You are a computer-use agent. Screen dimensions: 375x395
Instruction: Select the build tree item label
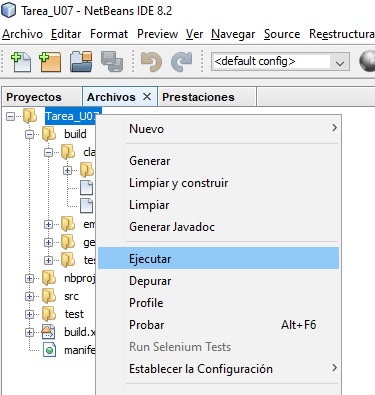coord(75,134)
